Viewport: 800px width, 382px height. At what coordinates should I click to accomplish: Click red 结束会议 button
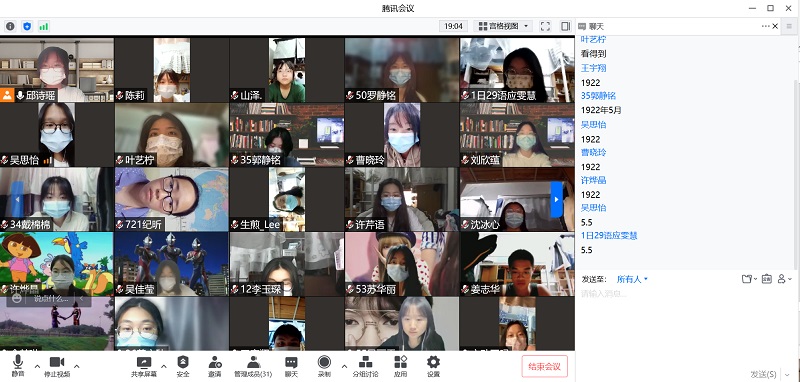[x=544, y=366]
